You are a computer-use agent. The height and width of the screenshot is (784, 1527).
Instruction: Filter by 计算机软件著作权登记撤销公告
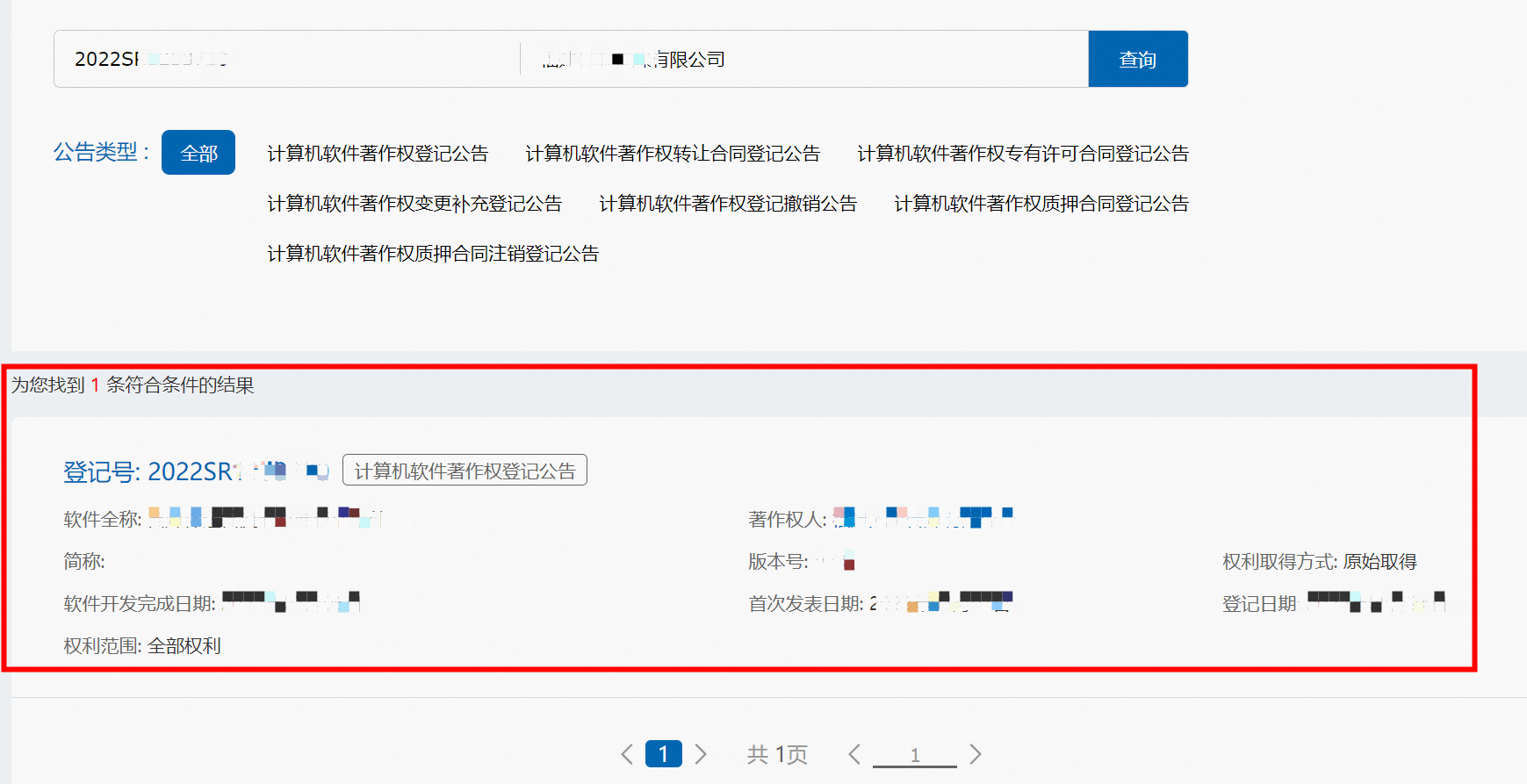tap(728, 204)
